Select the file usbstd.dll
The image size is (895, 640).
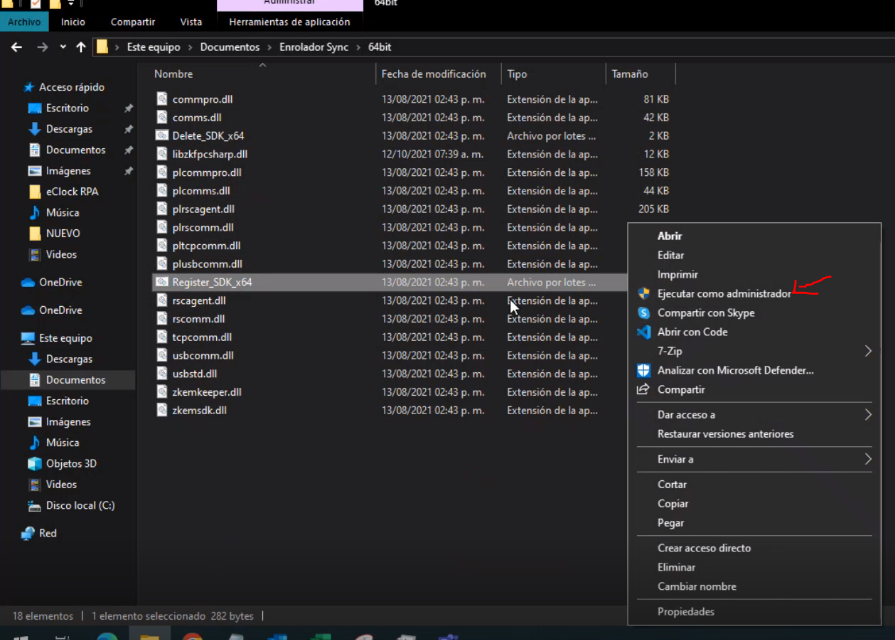coord(195,374)
